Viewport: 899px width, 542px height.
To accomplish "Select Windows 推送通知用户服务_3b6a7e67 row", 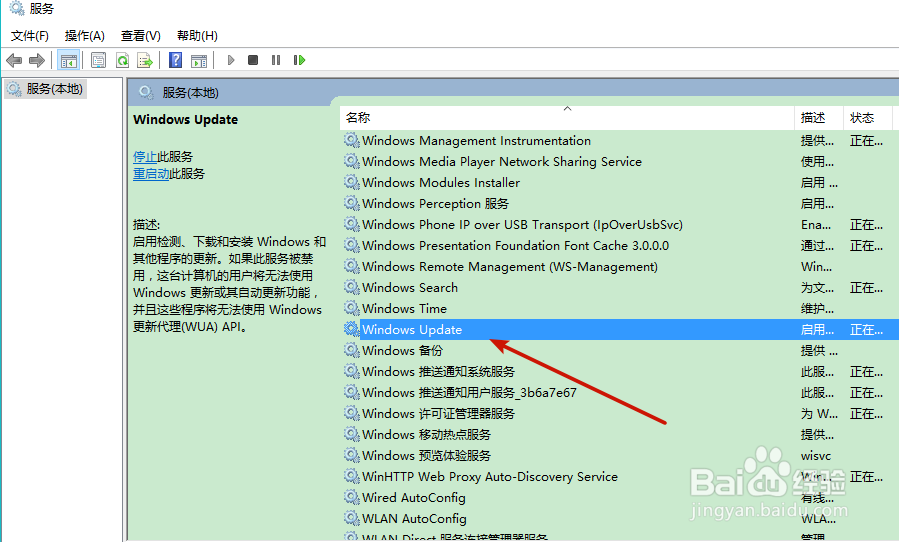I will pyautogui.click(x=469, y=392).
